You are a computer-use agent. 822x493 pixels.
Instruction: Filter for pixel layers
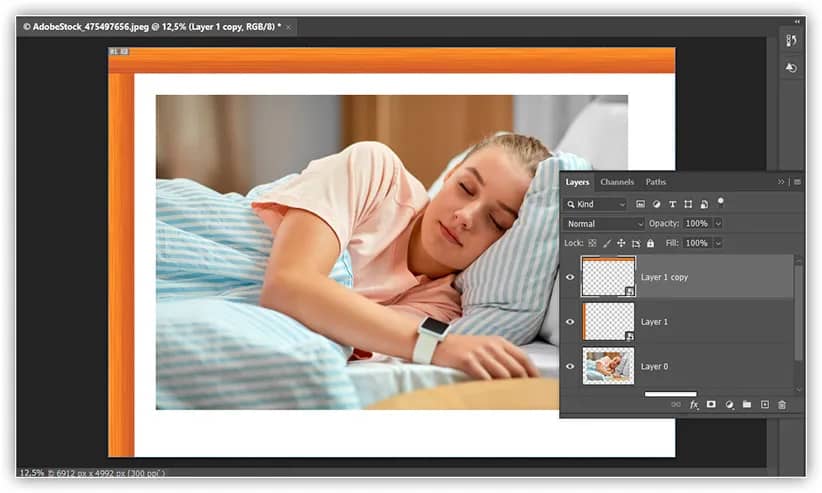coord(640,204)
